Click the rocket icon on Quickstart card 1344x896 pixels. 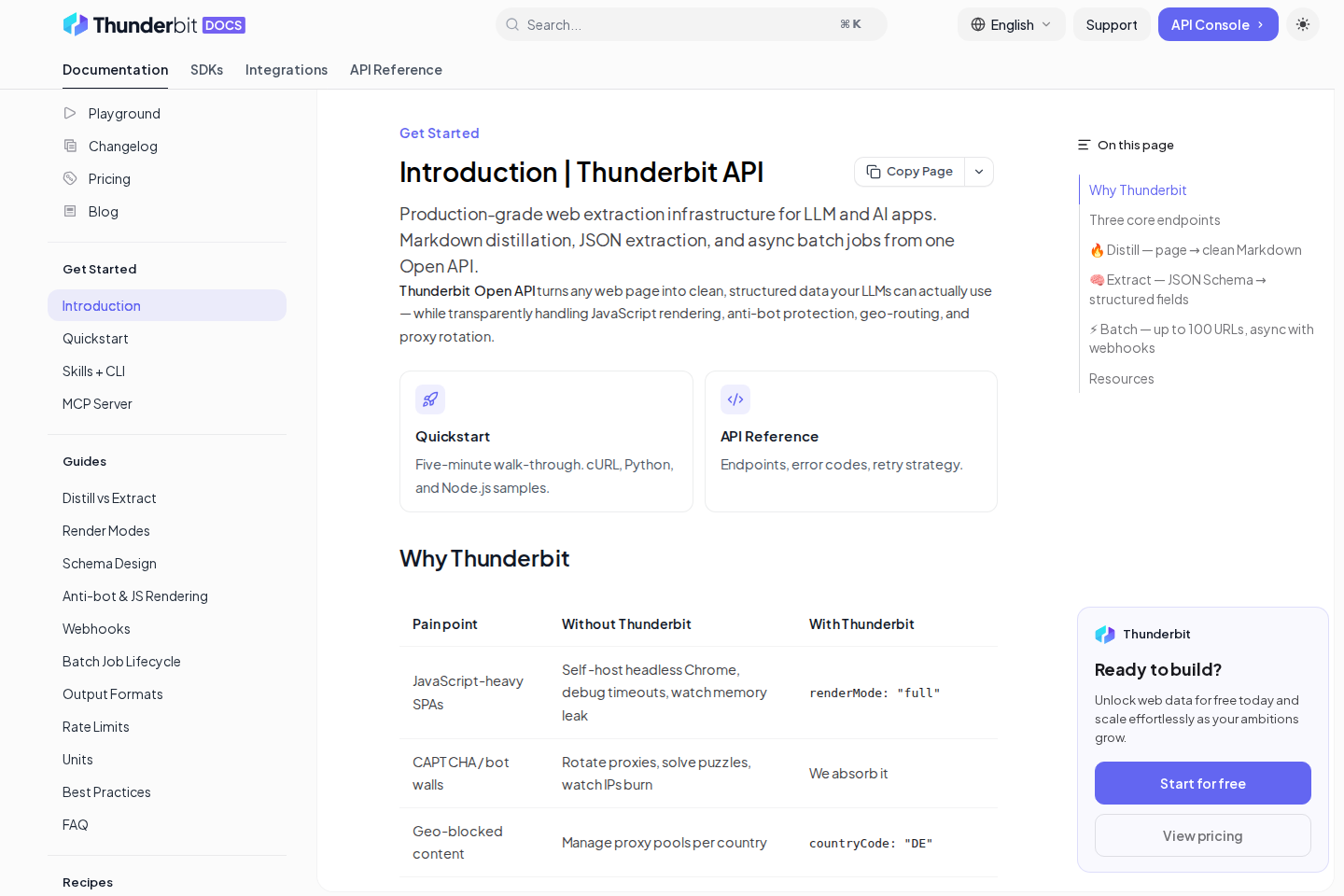[430, 399]
